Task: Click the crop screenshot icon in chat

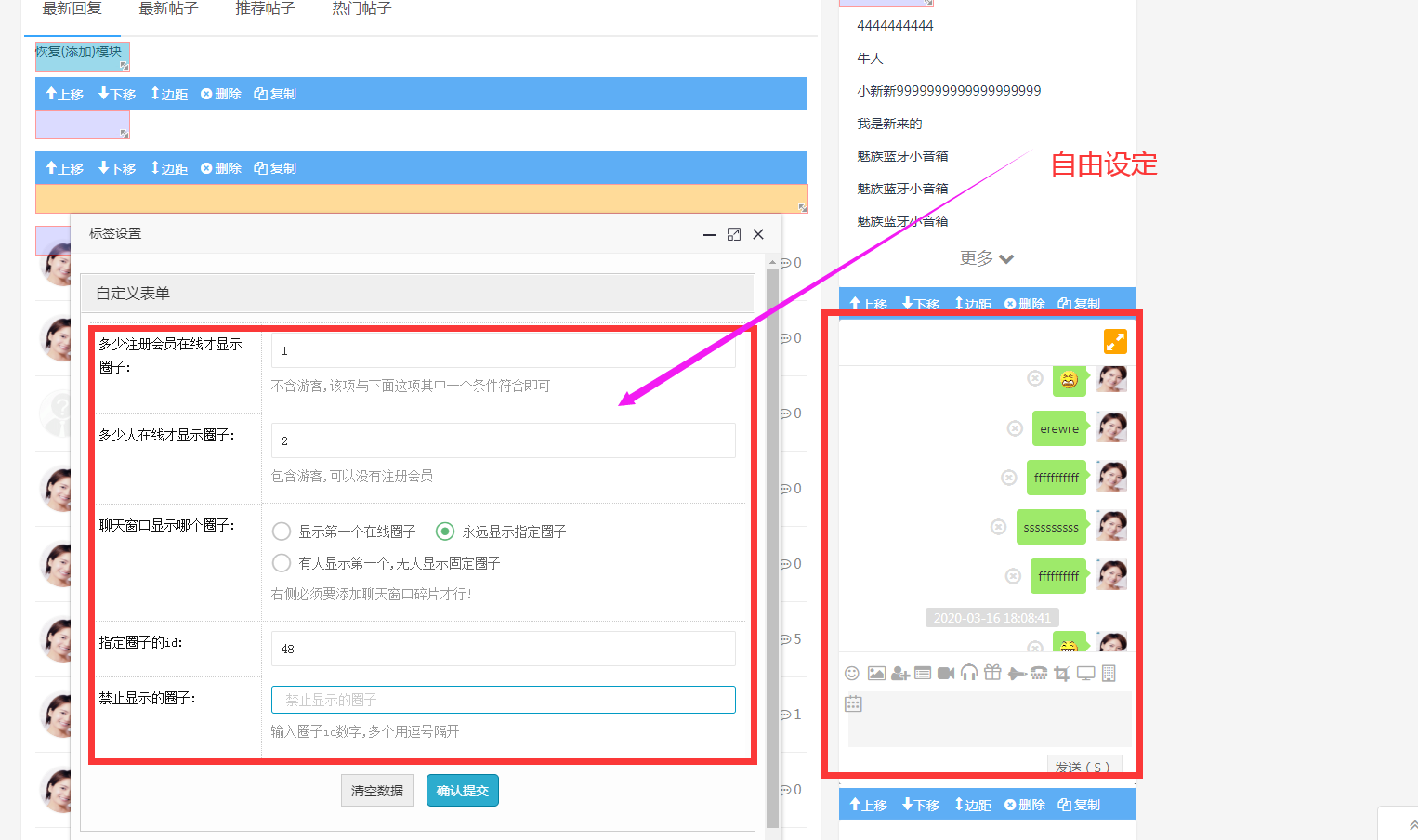Action: tap(1062, 674)
